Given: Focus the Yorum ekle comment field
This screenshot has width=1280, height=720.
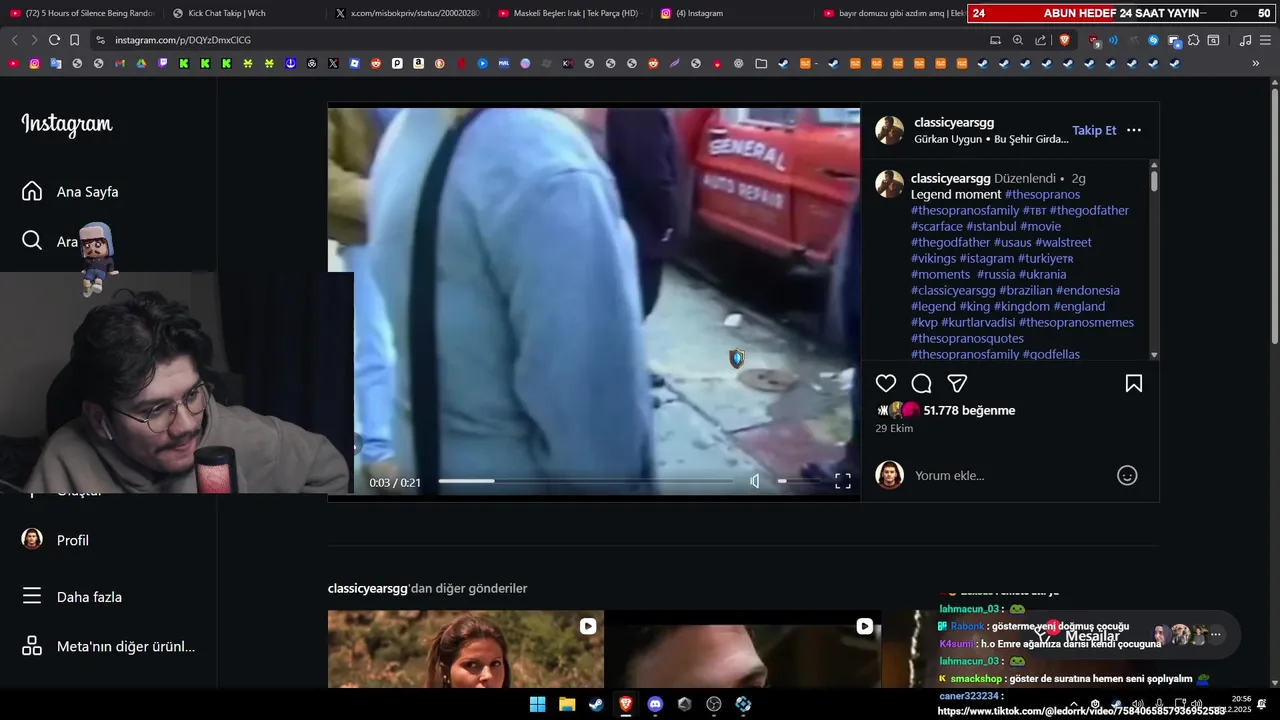Looking at the screenshot, I should (1010, 476).
